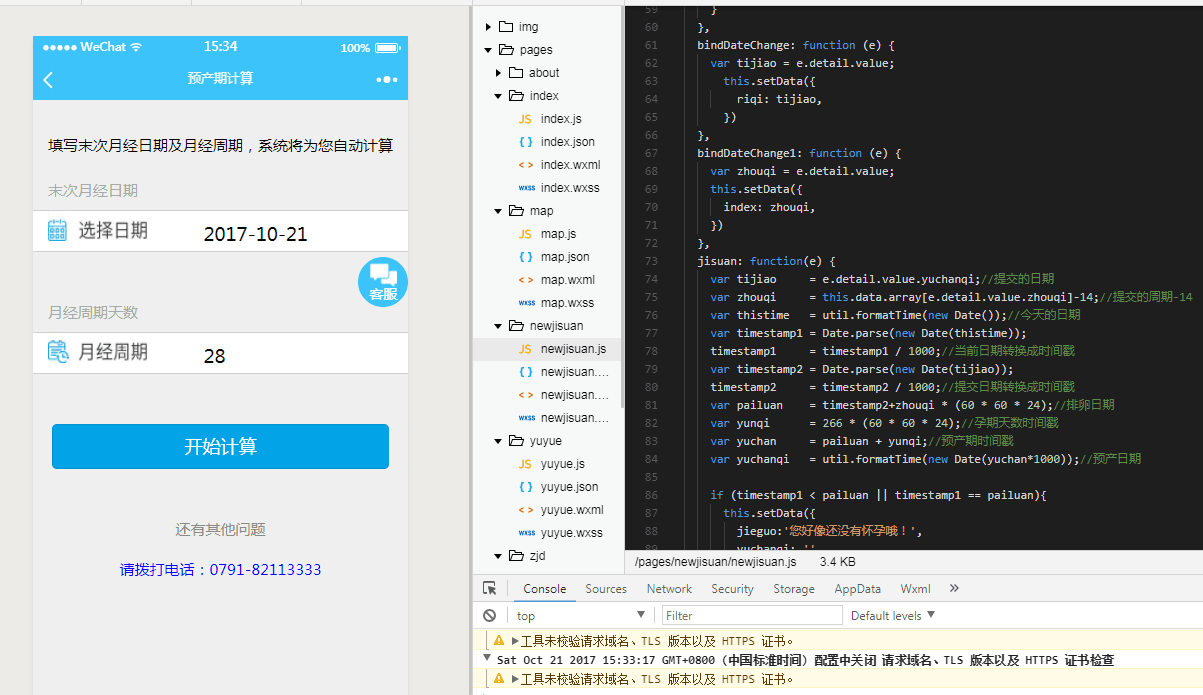This screenshot has width=1203, height=695.
Task: Select the date picker showing 2017-10-21
Action: 255,235
